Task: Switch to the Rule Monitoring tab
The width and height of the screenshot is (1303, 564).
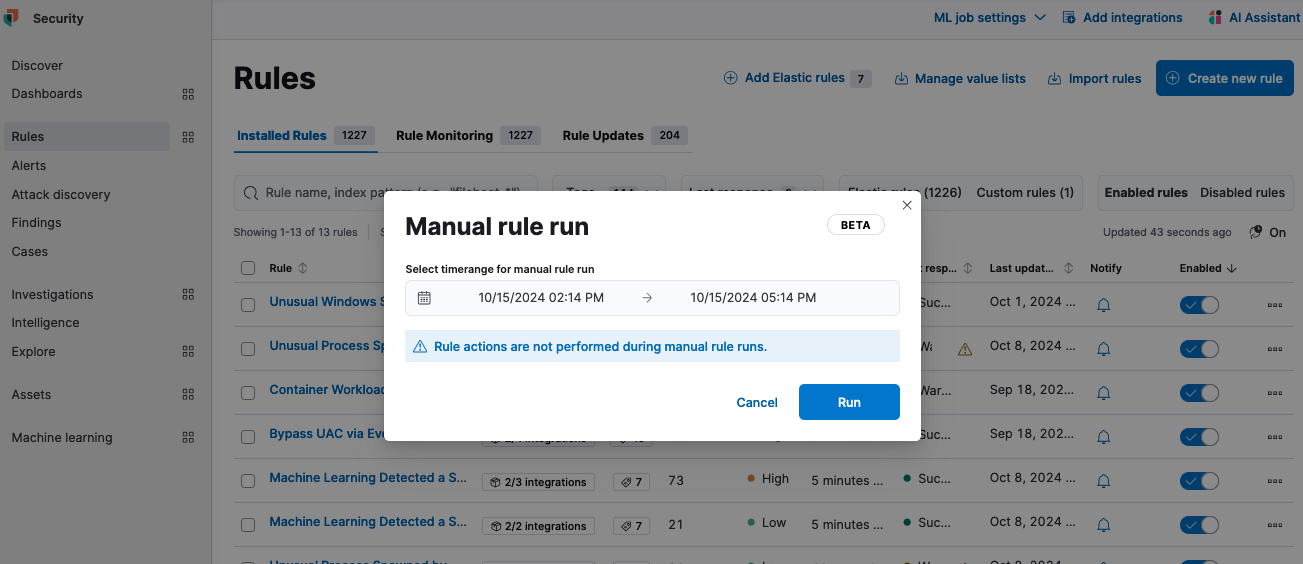Action: click(467, 136)
